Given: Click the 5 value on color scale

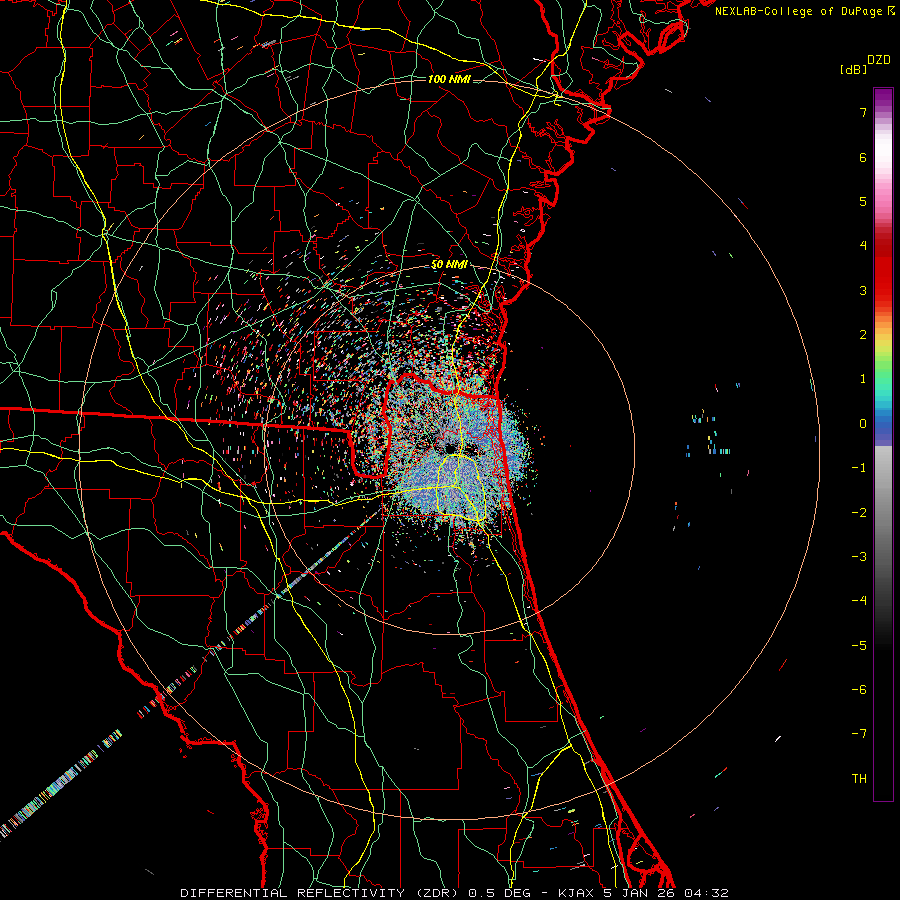Looking at the screenshot, I should click(863, 201).
